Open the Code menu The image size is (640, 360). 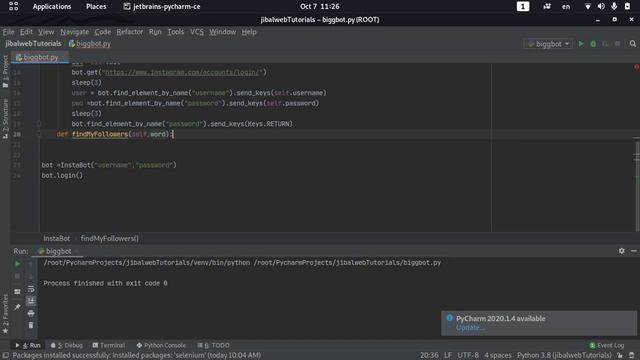(102, 32)
